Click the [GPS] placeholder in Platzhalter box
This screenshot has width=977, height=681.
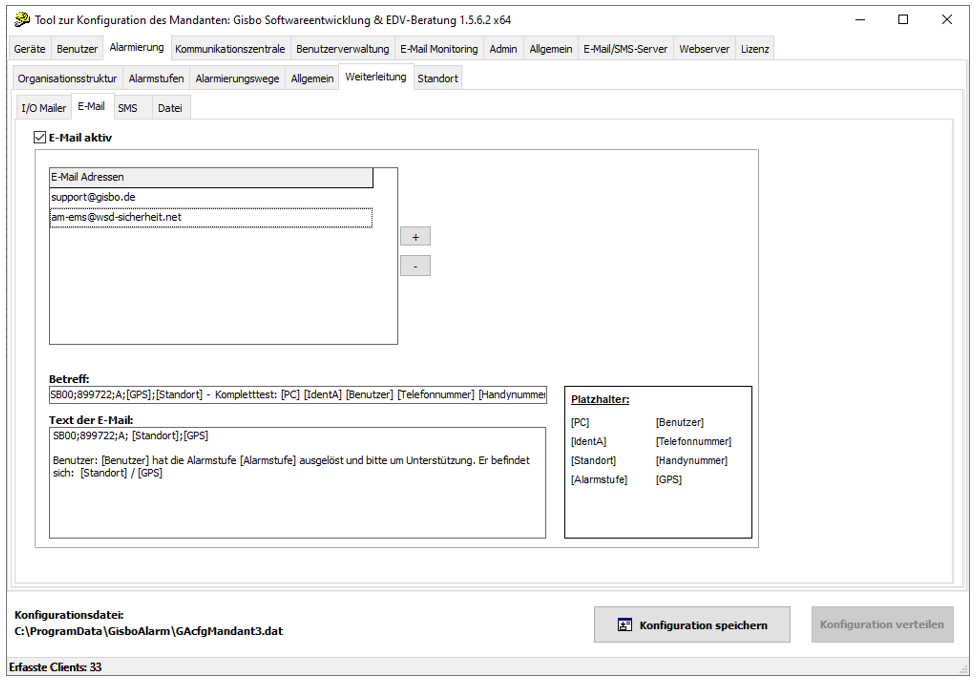pyautogui.click(x=669, y=480)
